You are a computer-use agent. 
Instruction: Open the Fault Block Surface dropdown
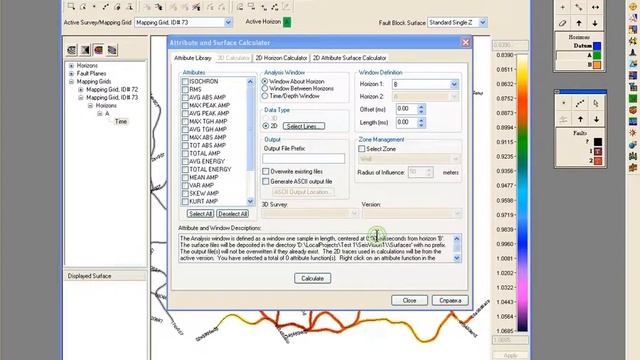483,22
